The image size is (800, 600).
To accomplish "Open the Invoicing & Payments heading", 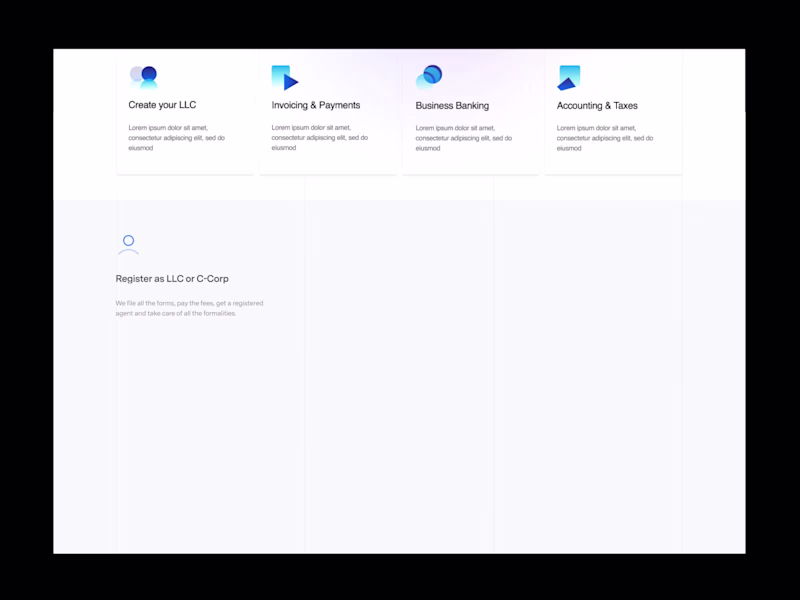I will [x=316, y=105].
